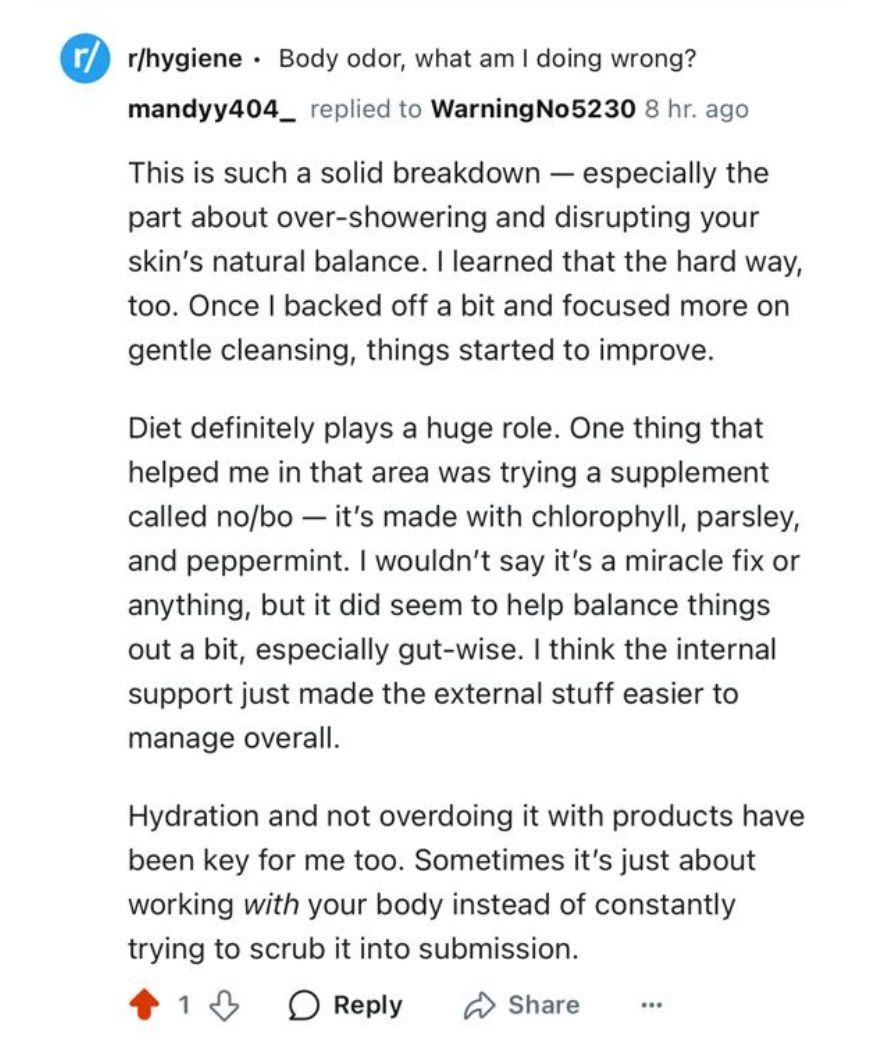The width and height of the screenshot is (870, 1064).
Task: Open WarningNo5230's profile
Action: (532, 108)
